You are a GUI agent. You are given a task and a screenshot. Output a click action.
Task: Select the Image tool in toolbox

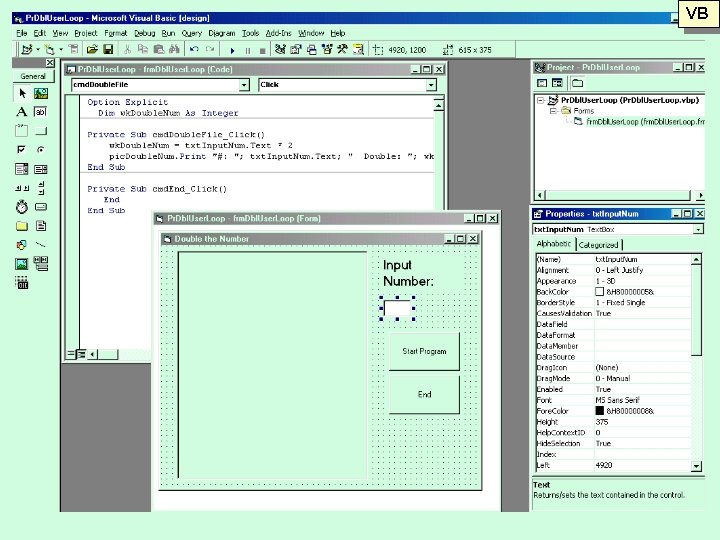[x=22, y=264]
